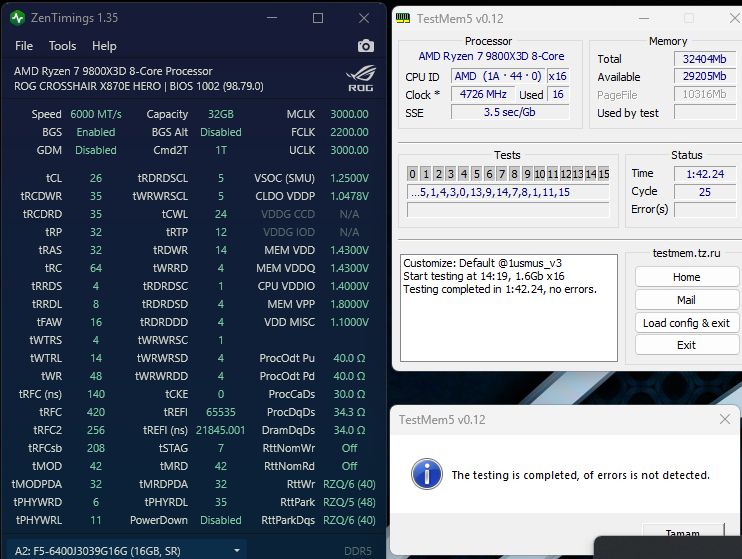Open the Tools menu in ZenTimings
This screenshot has height=559, width=742.
62,46
